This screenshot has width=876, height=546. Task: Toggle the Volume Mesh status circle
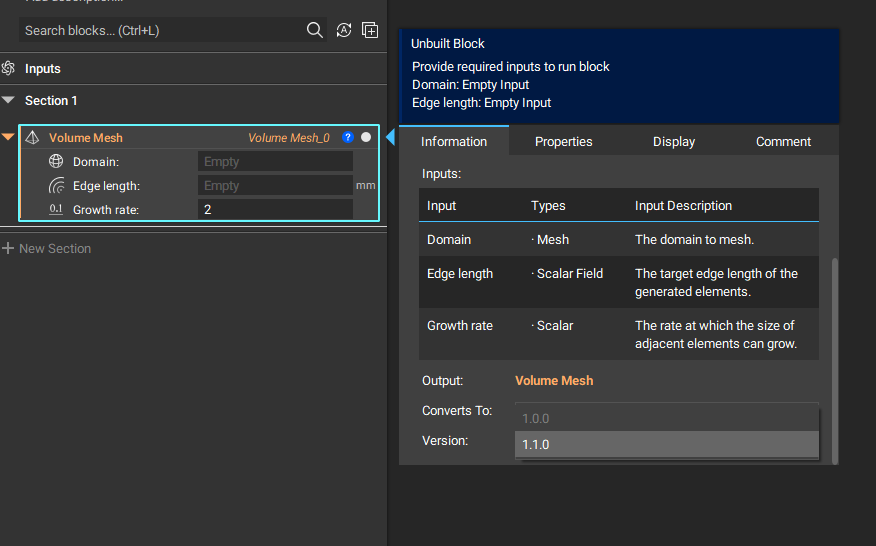tap(366, 137)
